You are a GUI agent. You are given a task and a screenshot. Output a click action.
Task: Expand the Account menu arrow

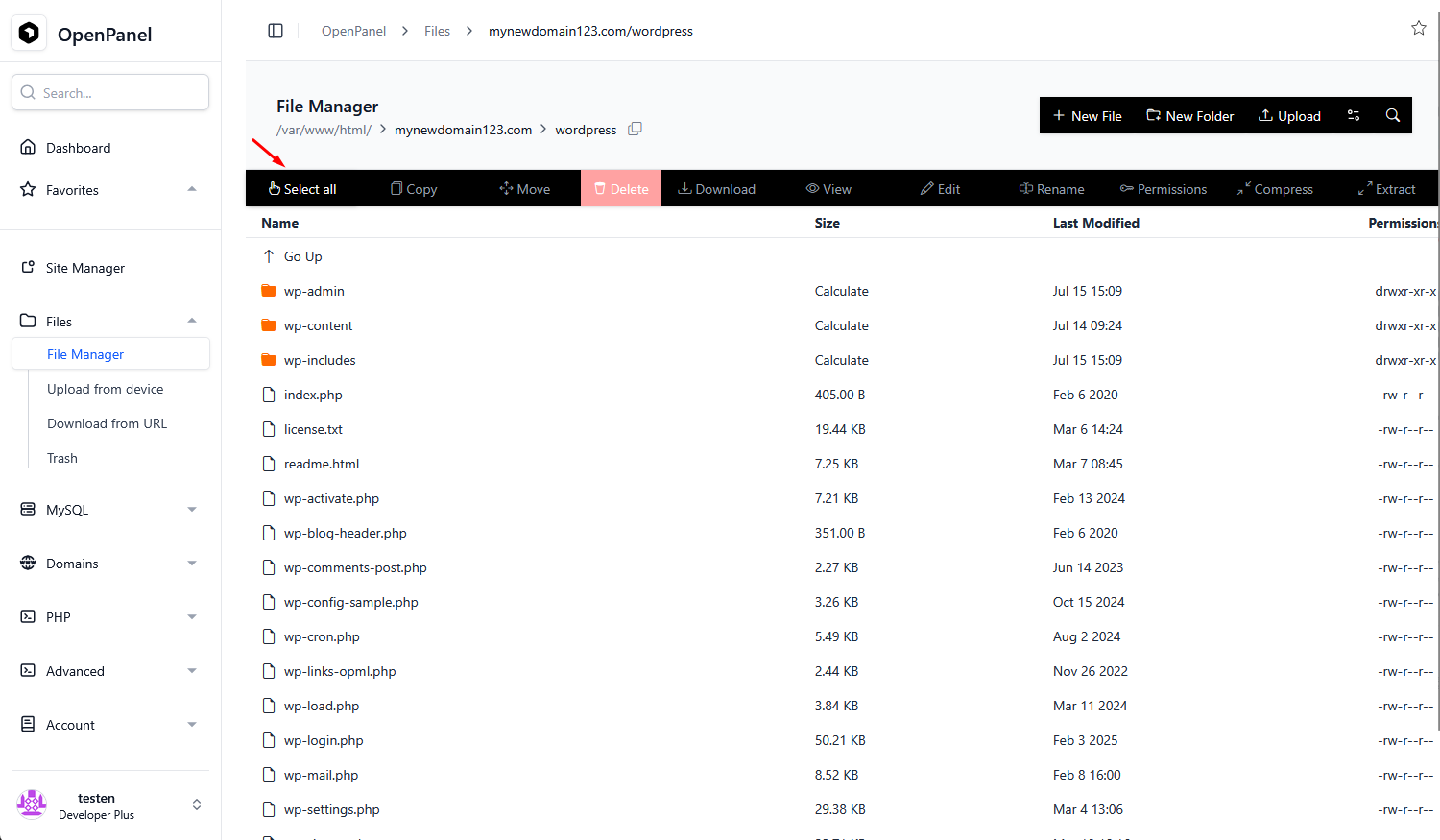(192, 725)
